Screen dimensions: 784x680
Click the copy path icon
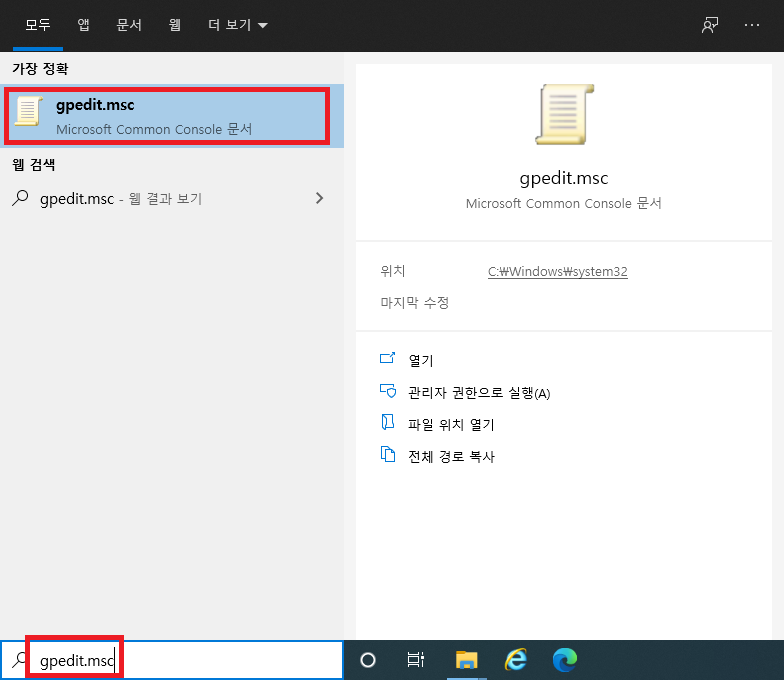(388, 454)
